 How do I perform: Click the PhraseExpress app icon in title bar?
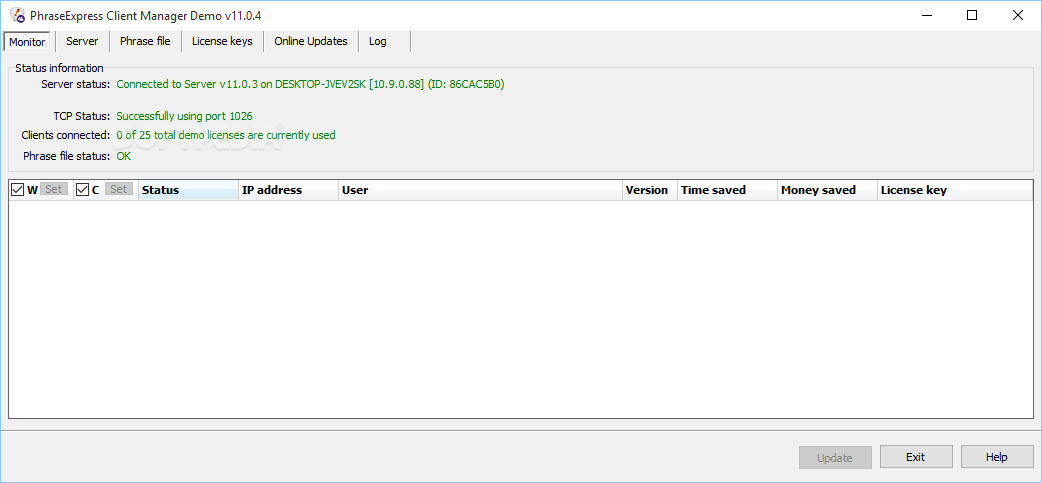17,15
